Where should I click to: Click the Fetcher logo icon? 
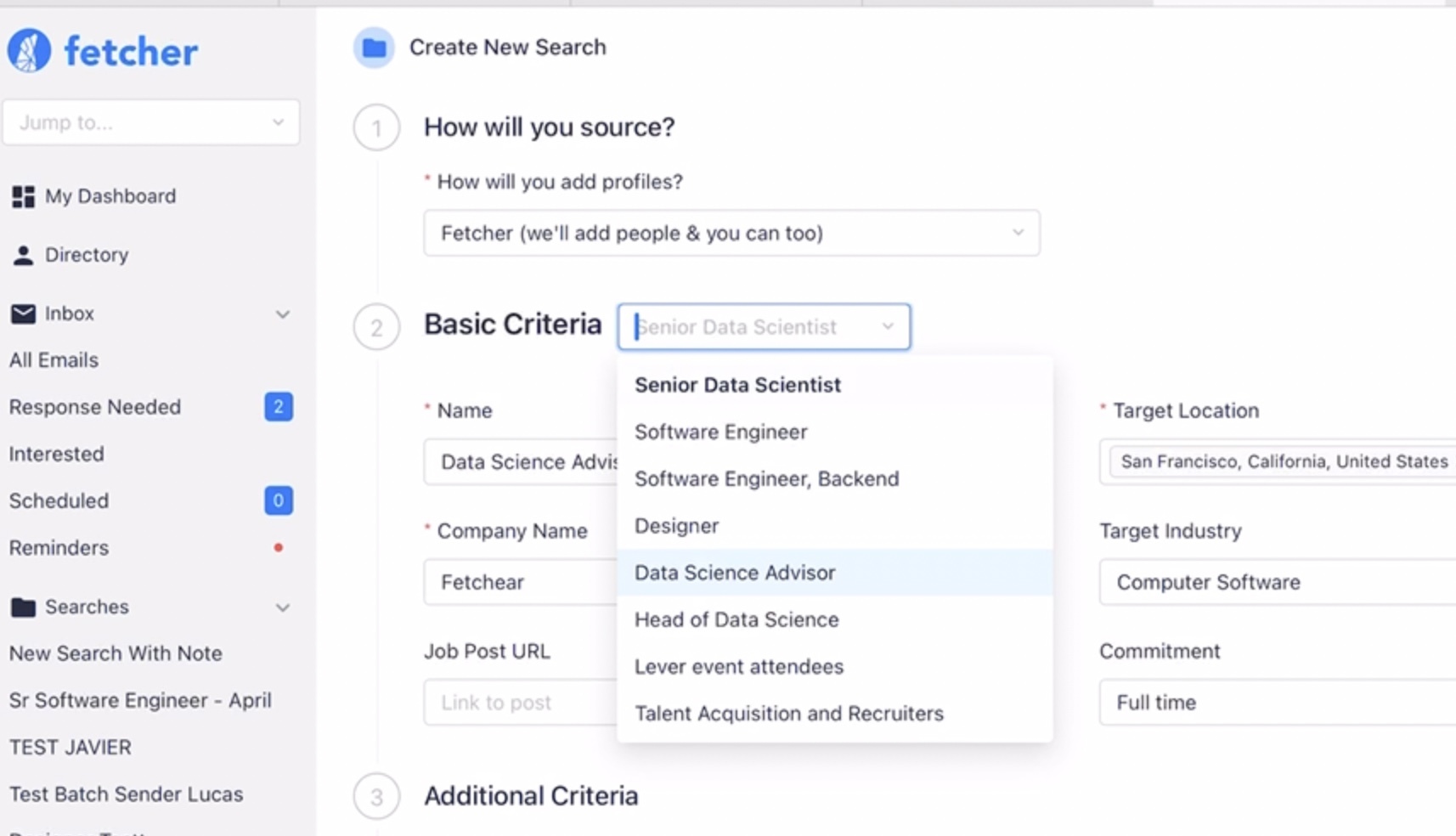click(x=30, y=51)
